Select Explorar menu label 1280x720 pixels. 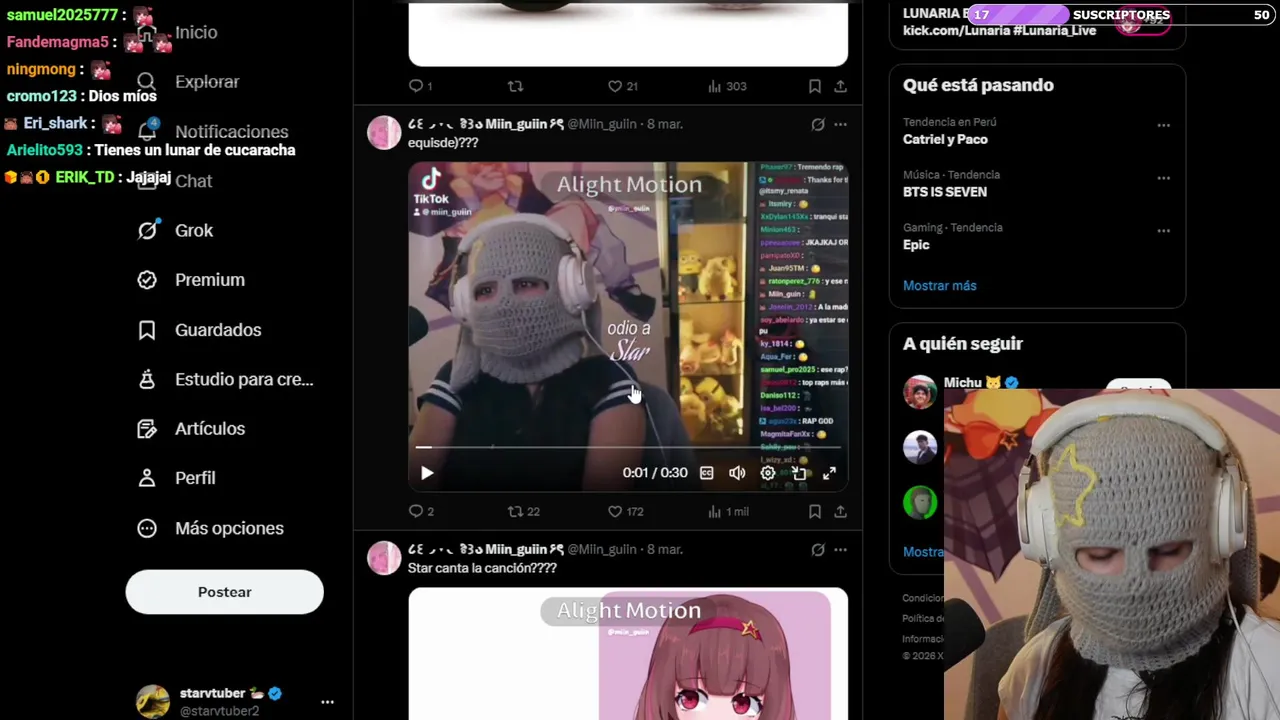(x=207, y=82)
